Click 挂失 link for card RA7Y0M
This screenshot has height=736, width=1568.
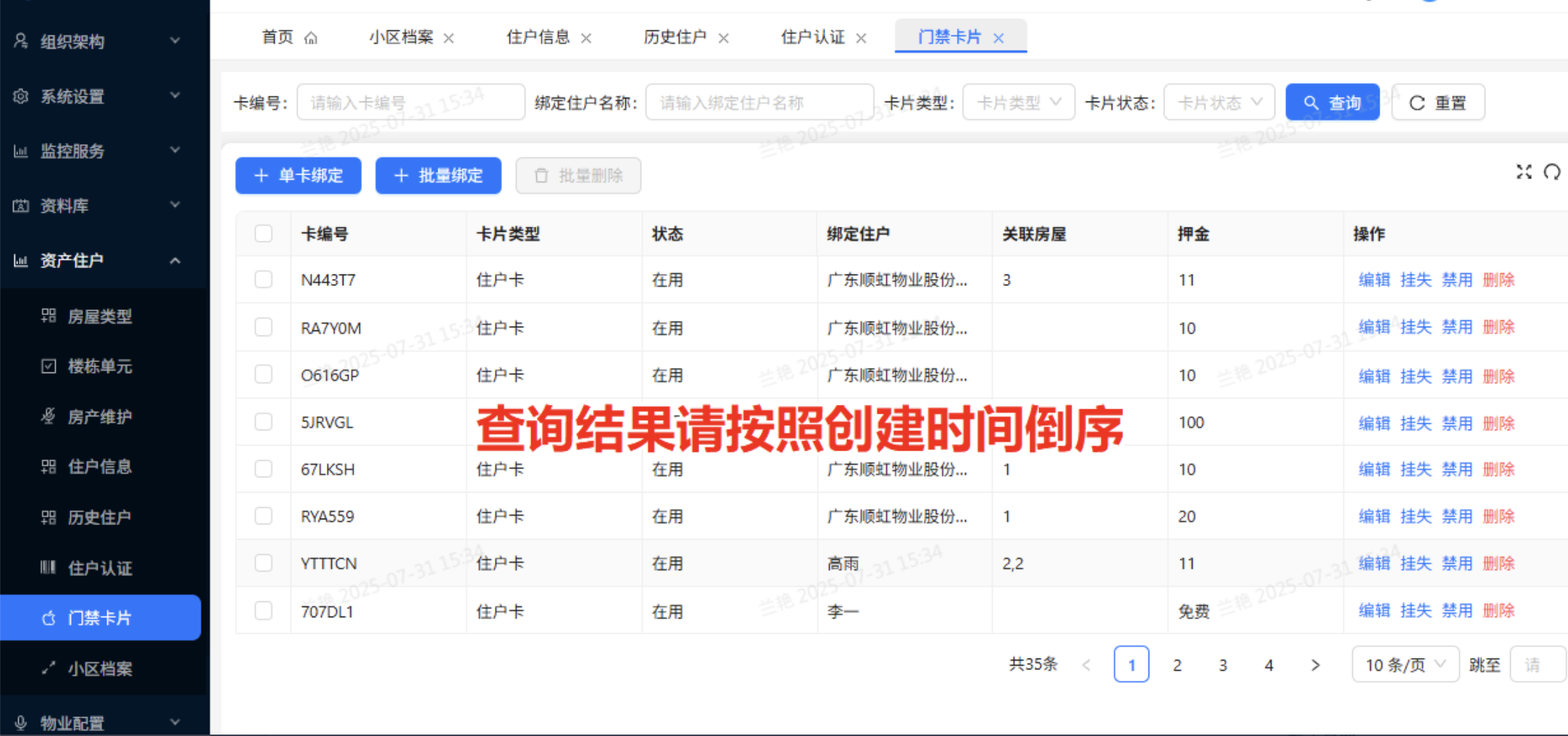click(x=1415, y=327)
